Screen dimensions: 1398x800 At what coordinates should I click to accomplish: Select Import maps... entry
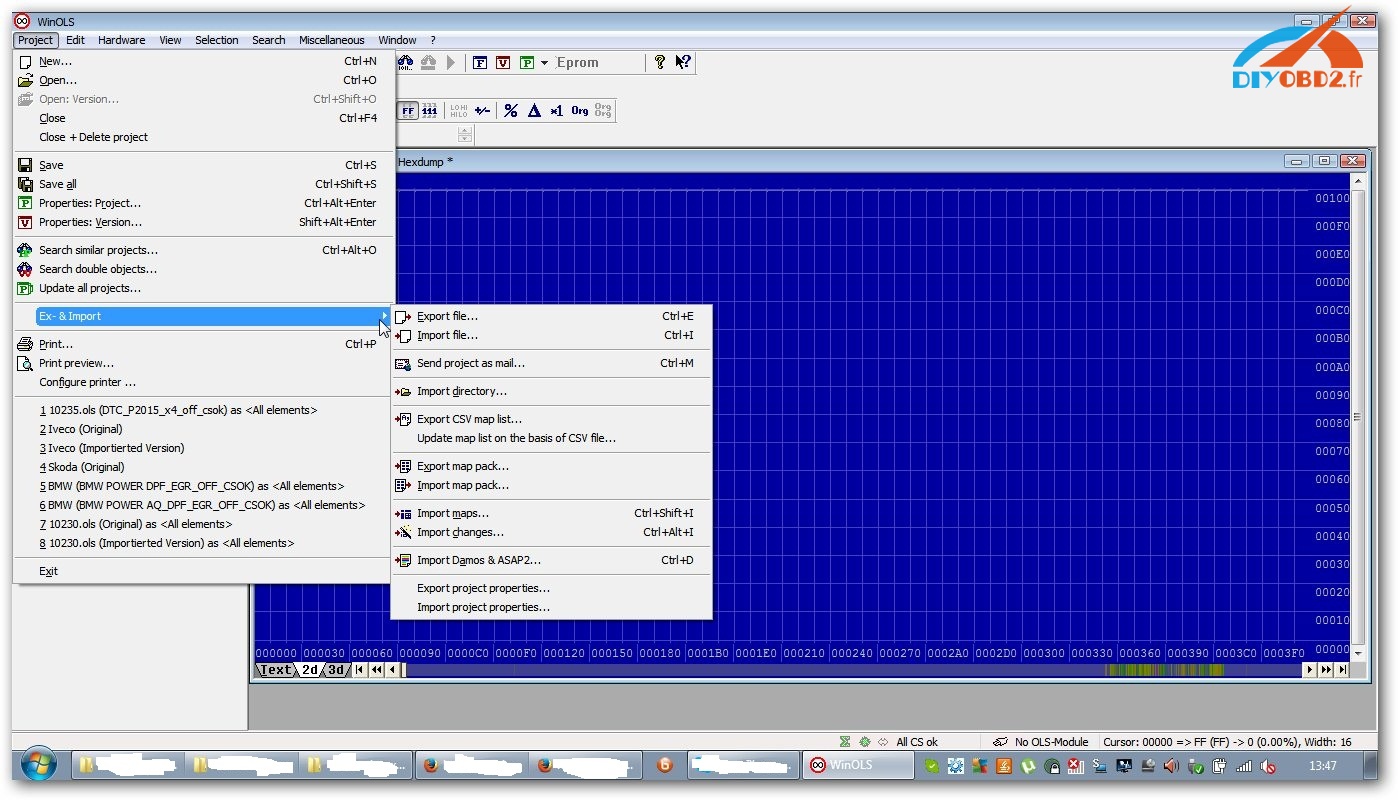[551, 513]
